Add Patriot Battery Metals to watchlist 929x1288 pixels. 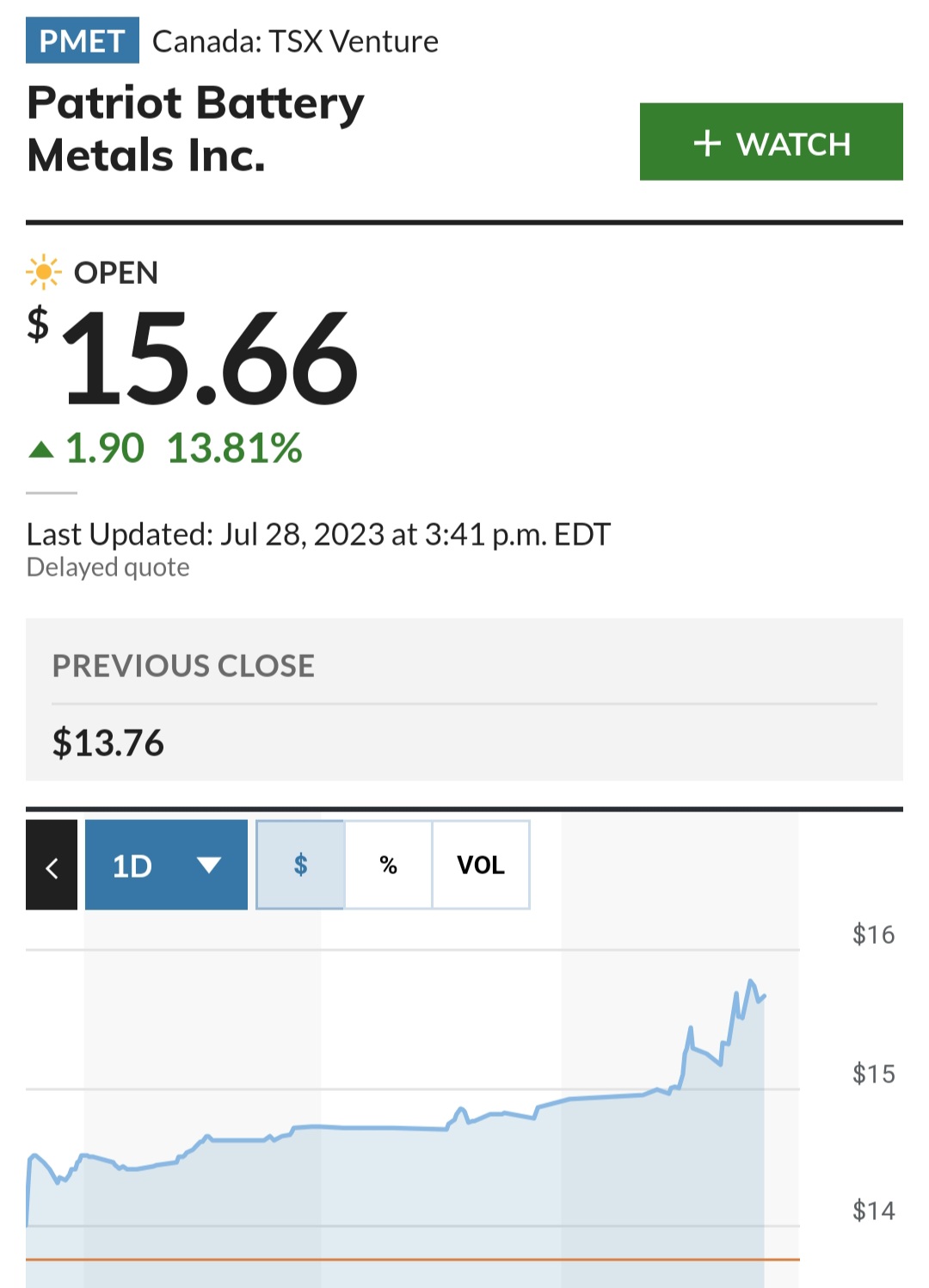pos(772,142)
